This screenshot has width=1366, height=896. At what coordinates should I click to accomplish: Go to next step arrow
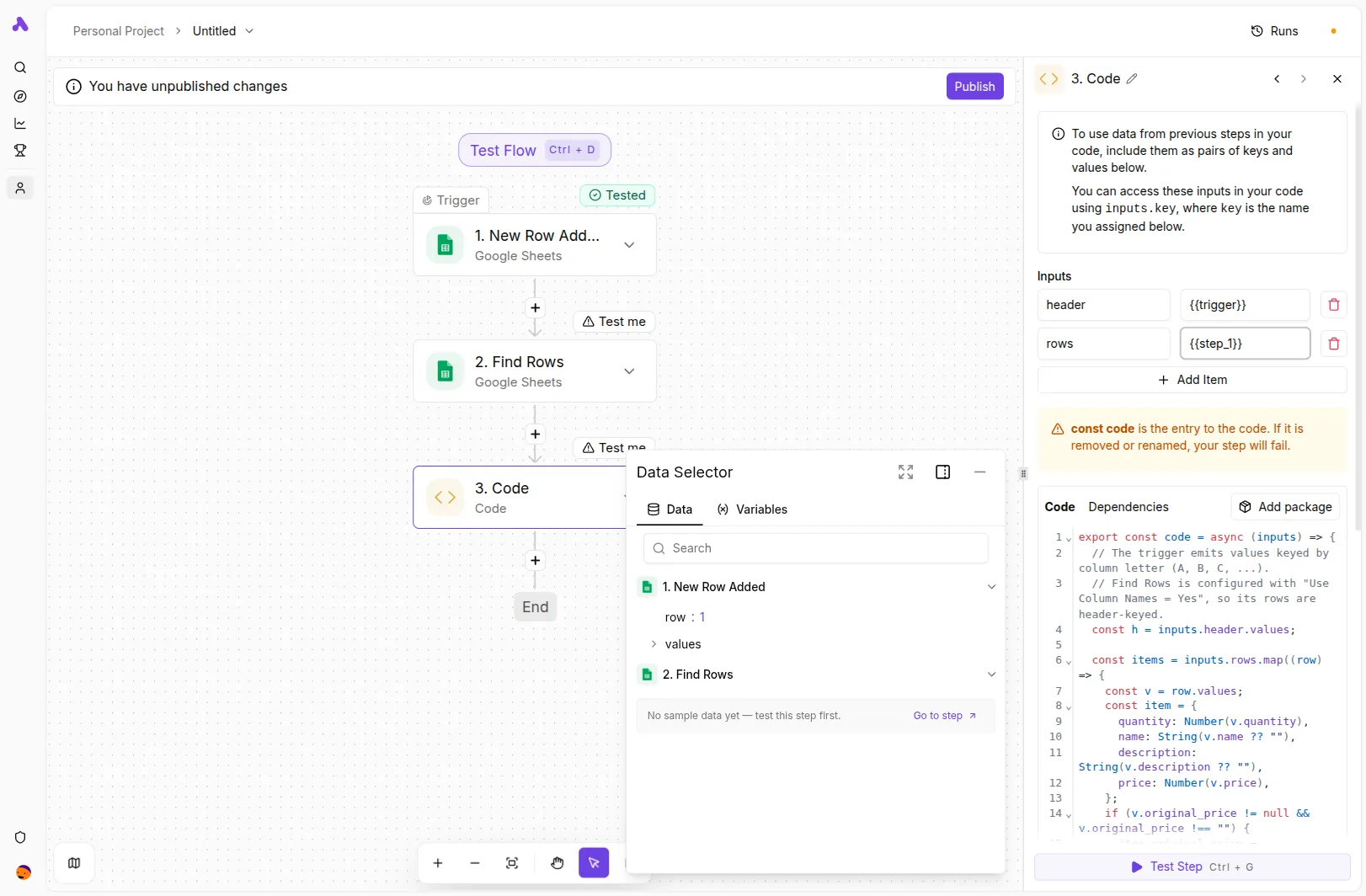1304,79
